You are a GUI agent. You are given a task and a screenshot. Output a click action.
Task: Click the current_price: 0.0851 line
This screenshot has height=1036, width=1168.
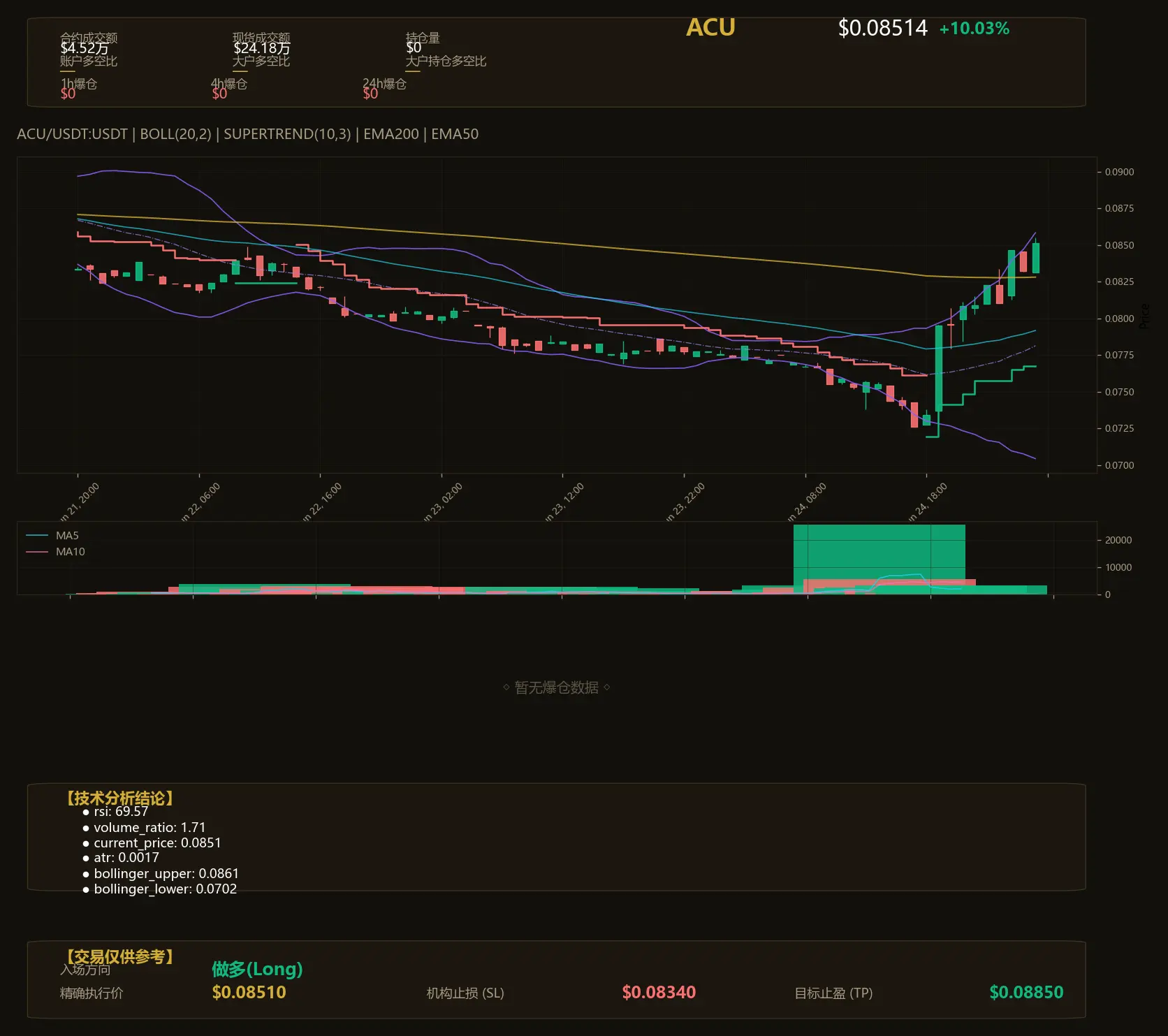152,843
